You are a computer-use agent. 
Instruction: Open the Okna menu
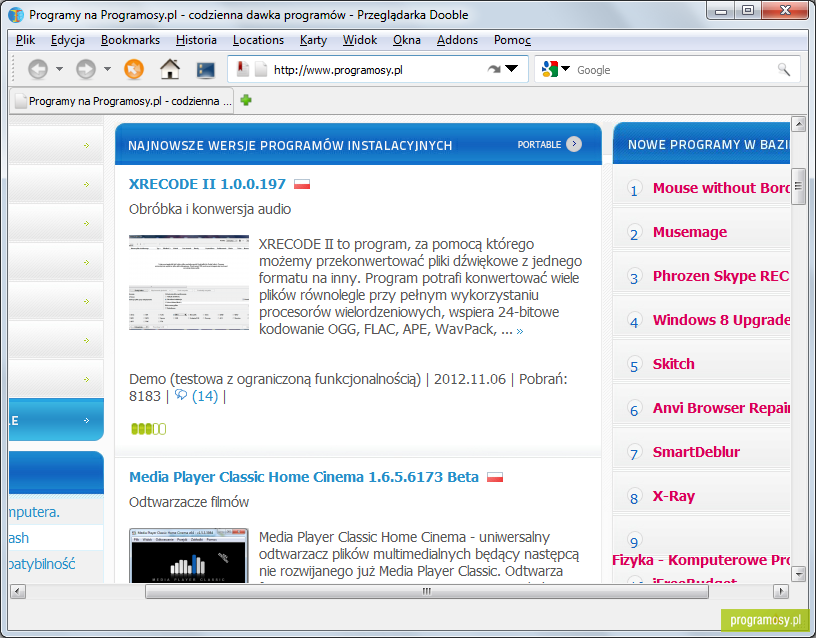tap(406, 40)
